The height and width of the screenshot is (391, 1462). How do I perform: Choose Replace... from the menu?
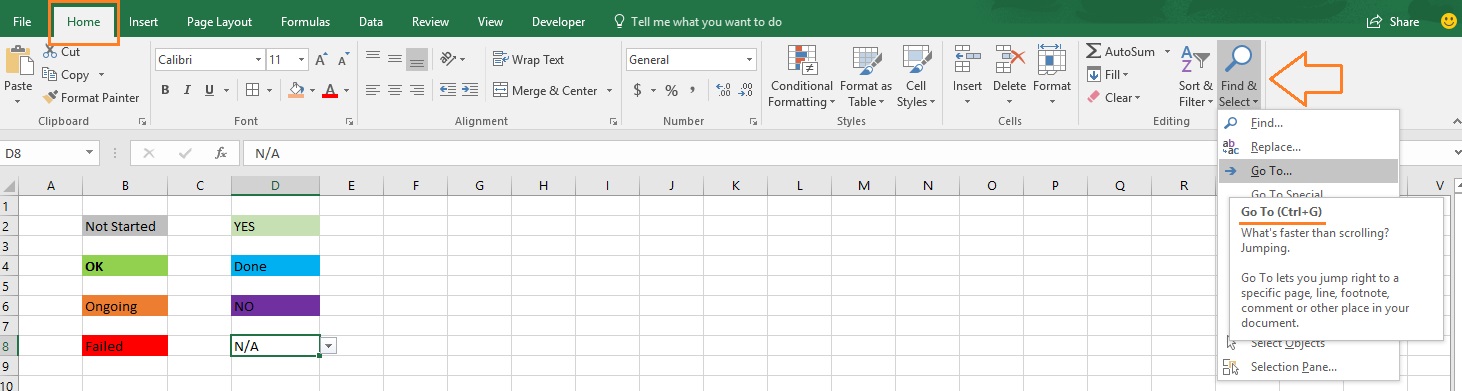tap(1308, 147)
